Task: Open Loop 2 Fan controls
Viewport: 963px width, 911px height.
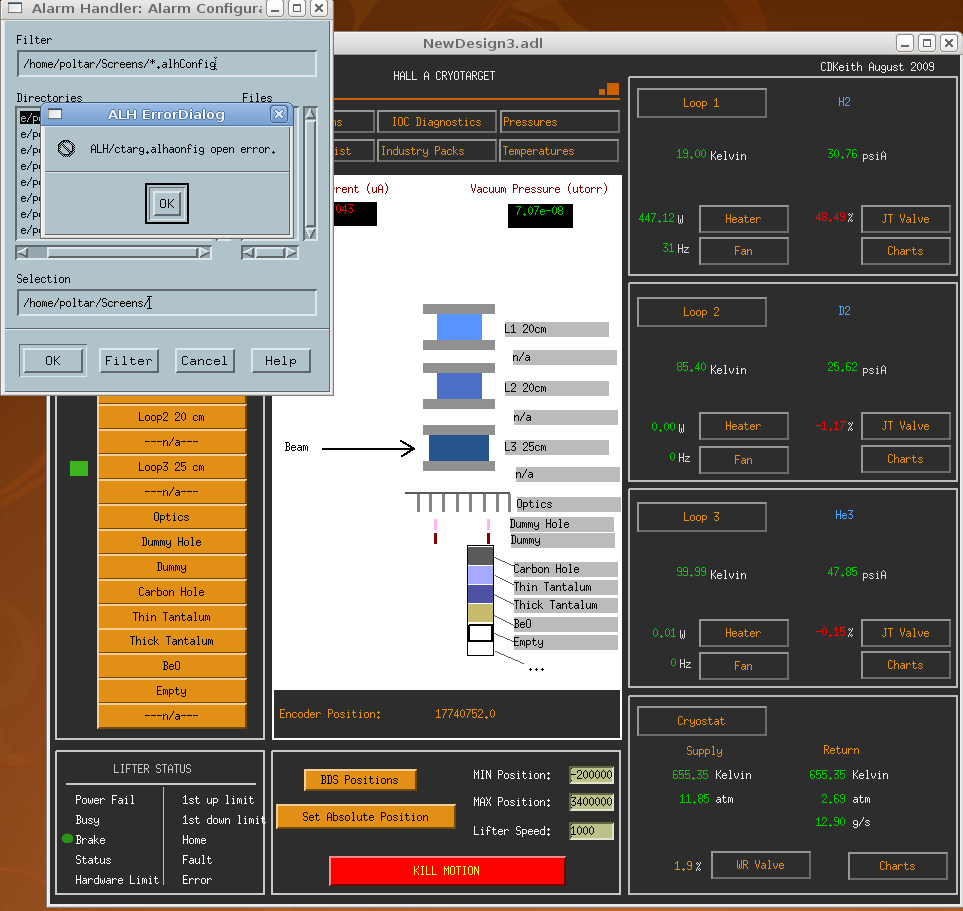Action: (x=743, y=459)
